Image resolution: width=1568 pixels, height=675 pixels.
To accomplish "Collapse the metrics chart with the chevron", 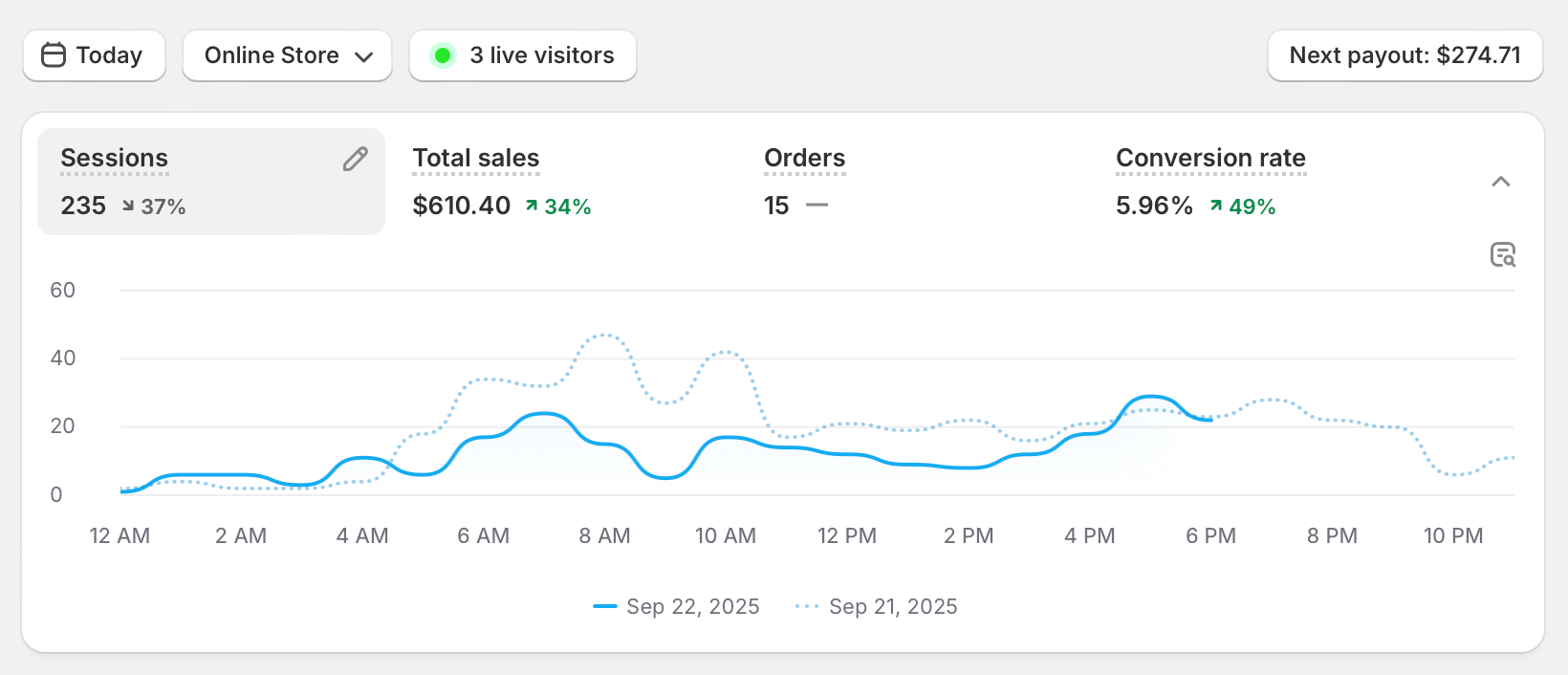I will click(x=1501, y=182).
